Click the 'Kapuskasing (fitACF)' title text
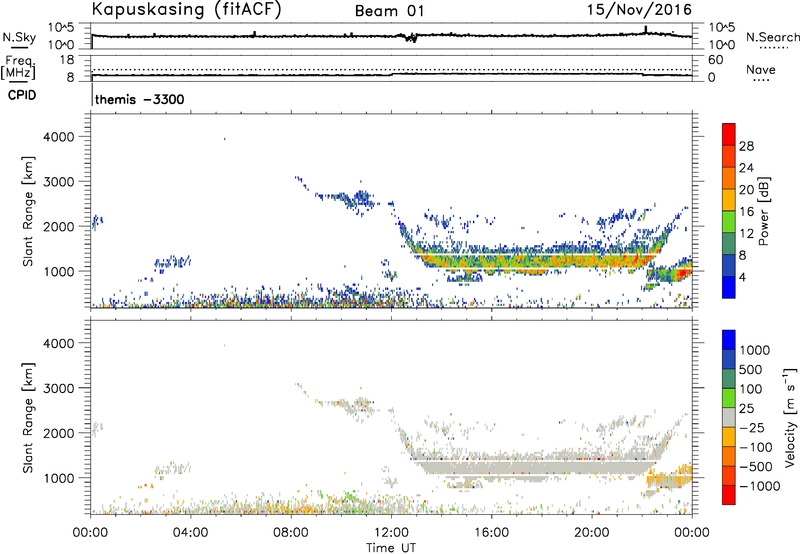Screen dimensions: 800x554 (x=186, y=9)
